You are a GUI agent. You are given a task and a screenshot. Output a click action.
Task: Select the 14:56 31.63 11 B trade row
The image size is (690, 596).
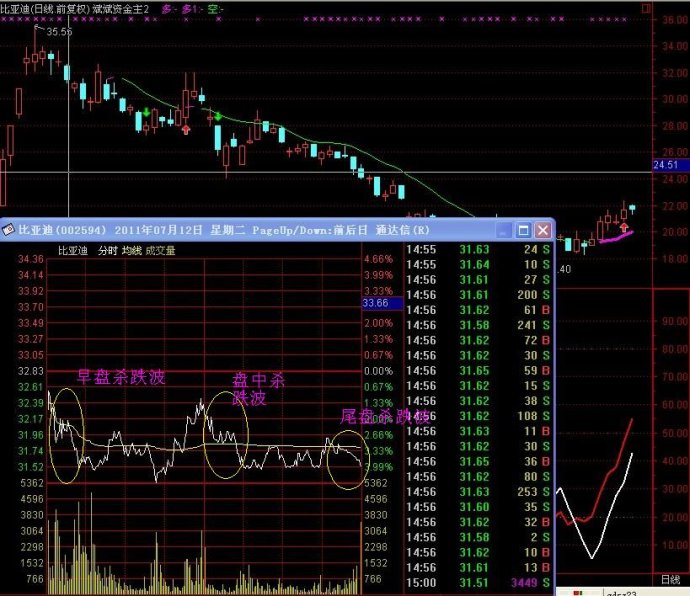[478, 431]
